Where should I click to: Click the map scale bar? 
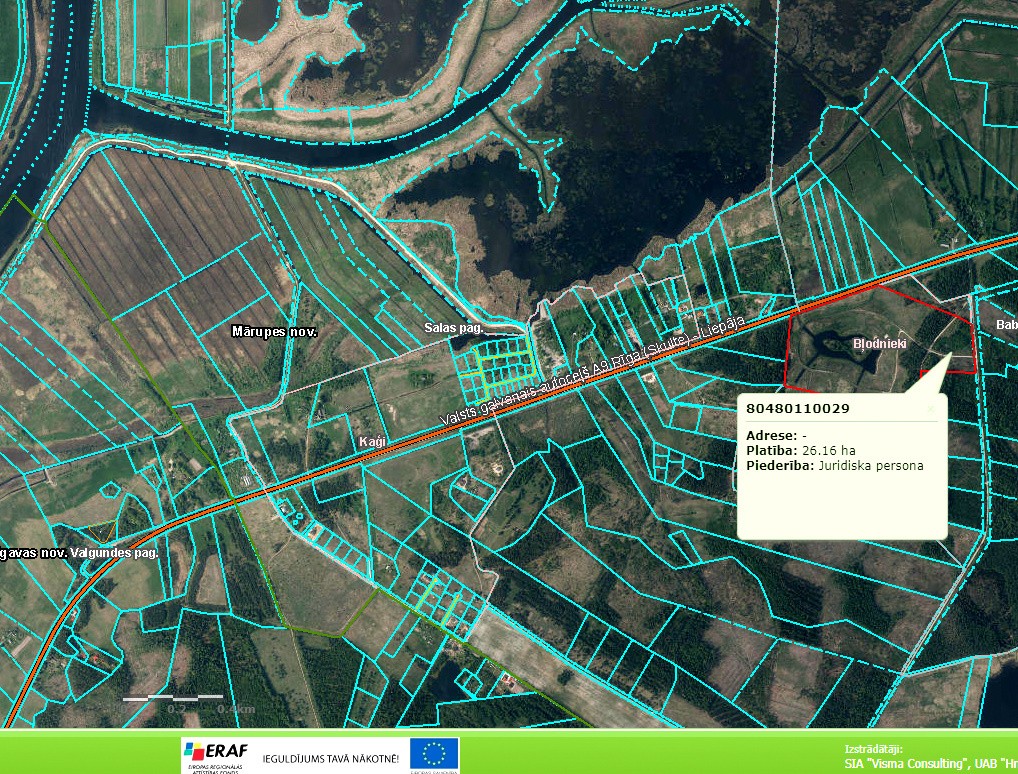[173, 697]
